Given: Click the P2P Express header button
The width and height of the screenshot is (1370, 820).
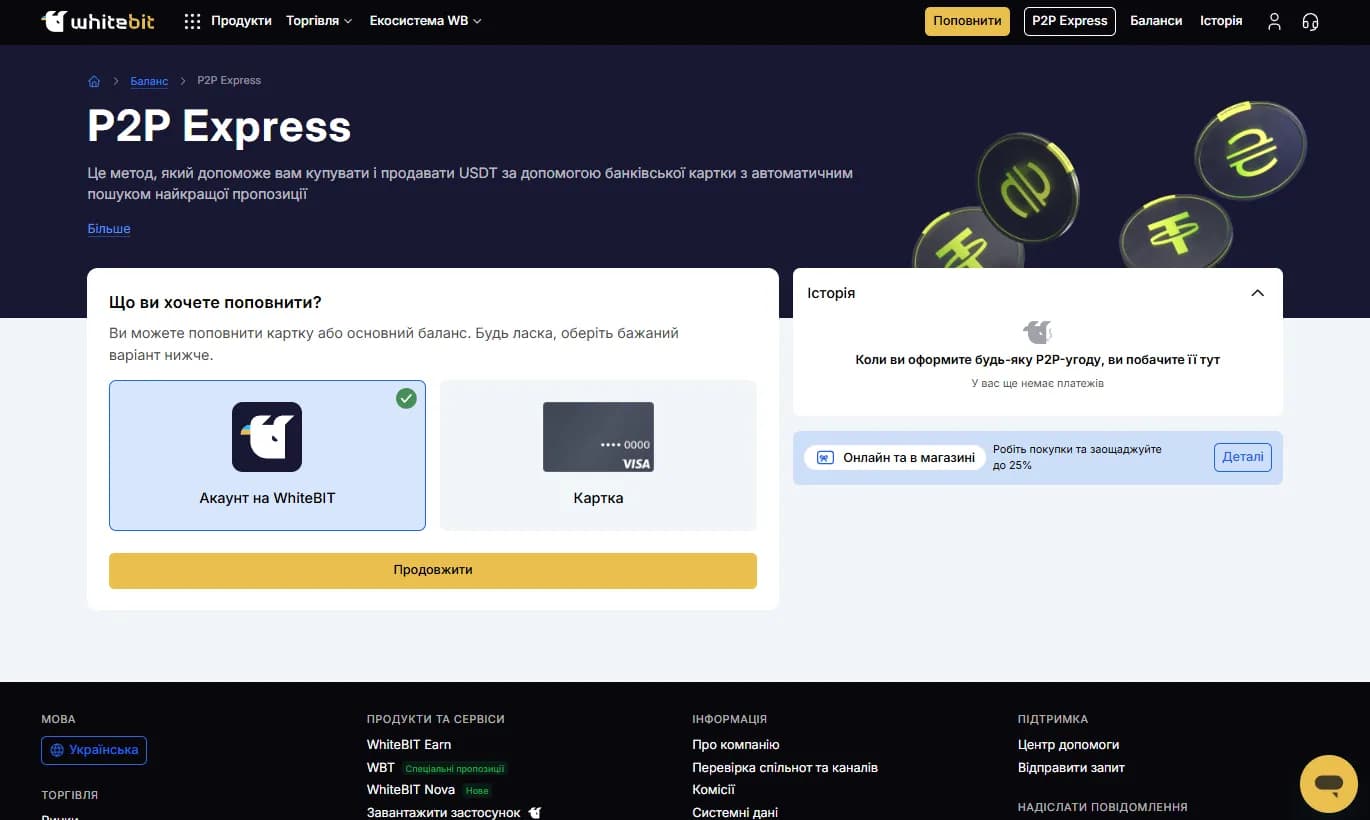Looking at the screenshot, I should coord(1070,21).
